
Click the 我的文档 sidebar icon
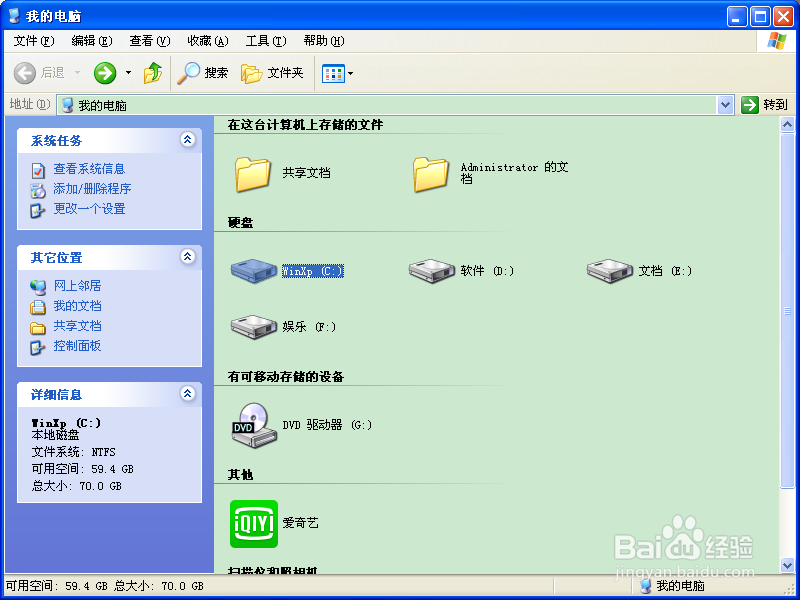[38, 307]
